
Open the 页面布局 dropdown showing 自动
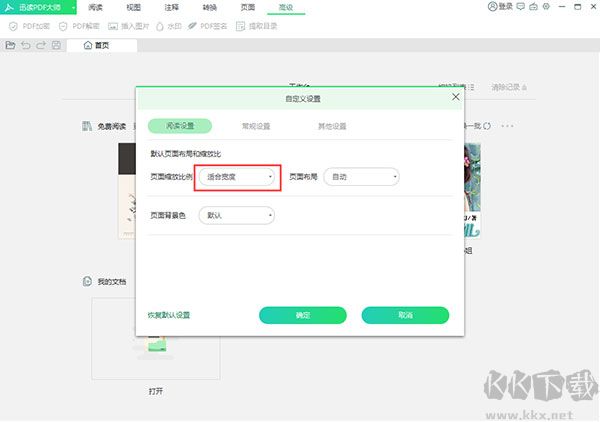[x=361, y=177]
